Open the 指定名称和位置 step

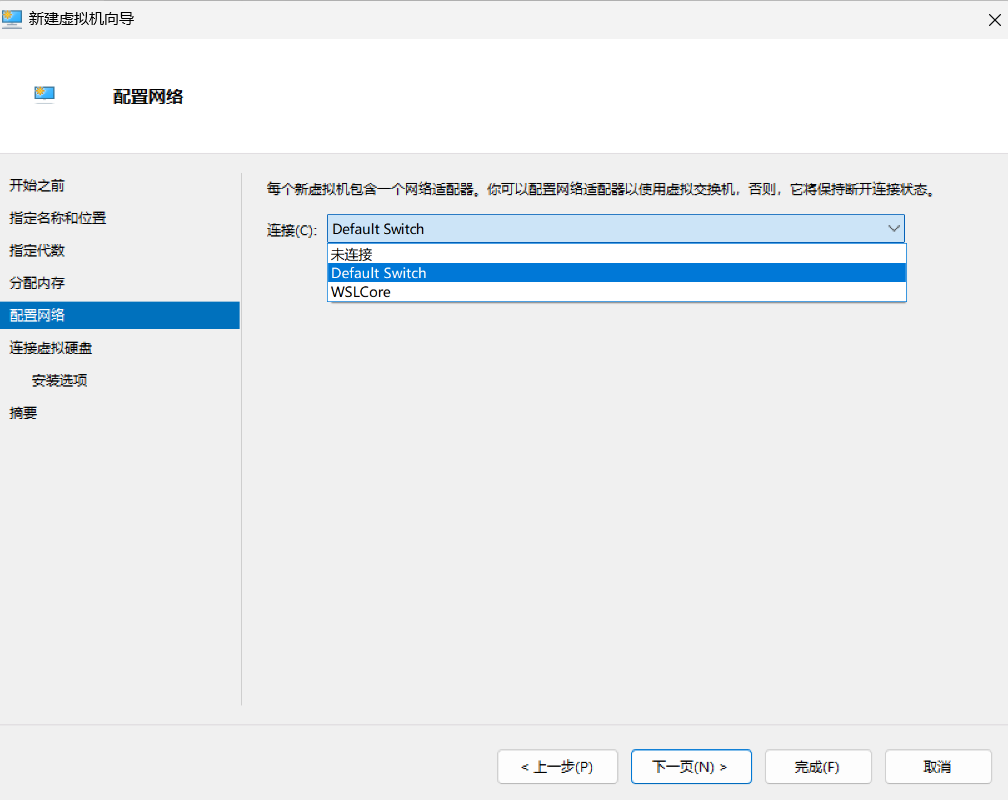[x=58, y=218]
